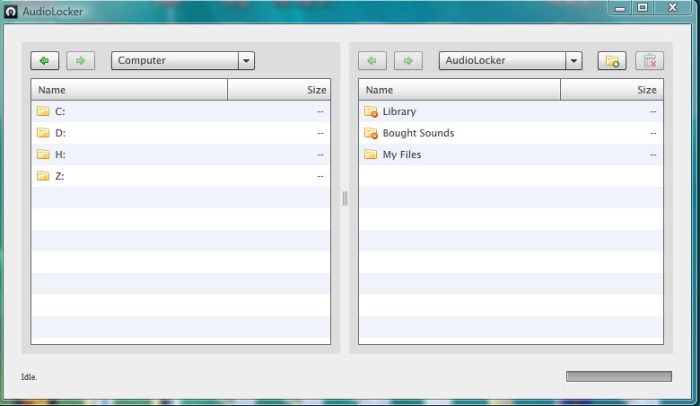Go forward in the AudioLocker pane
The height and width of the screenshot is (406, 700).
coord(408,61)
